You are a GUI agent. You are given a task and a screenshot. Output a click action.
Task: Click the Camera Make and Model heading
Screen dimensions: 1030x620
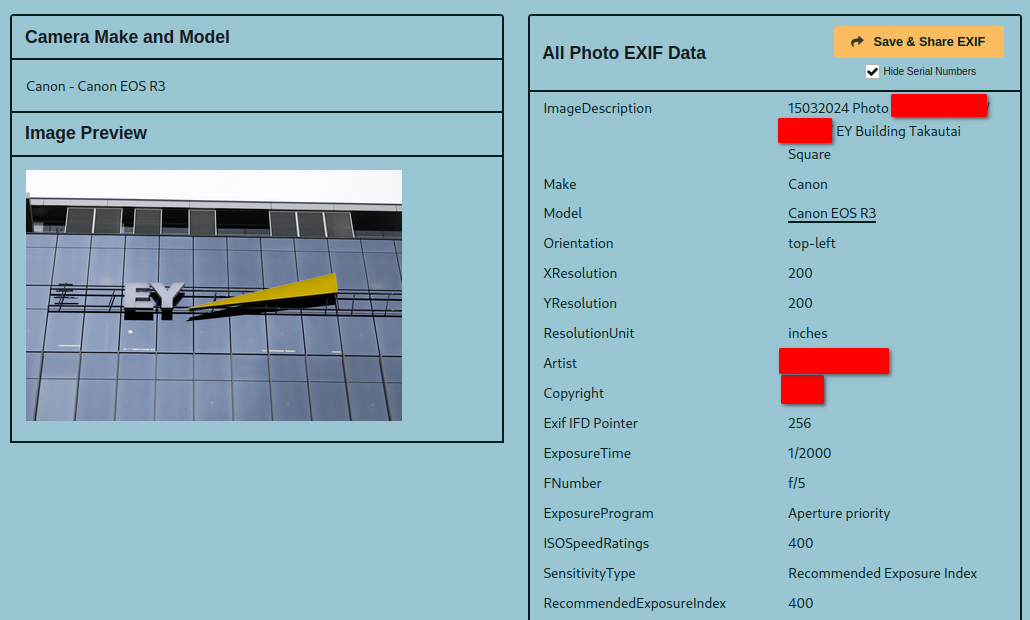pos(127,37)
